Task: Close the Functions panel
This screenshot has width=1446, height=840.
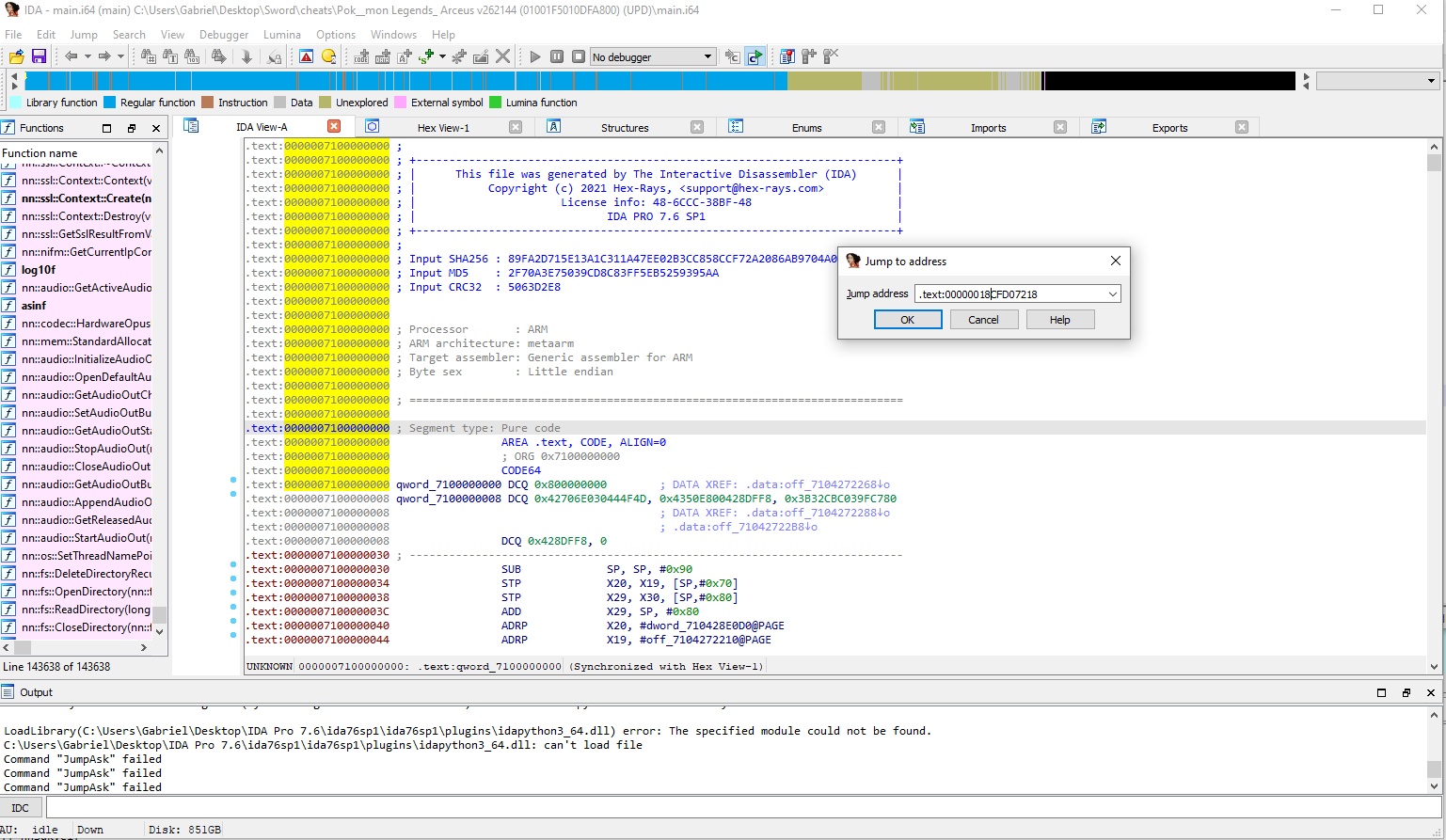Action: (156, 128)
